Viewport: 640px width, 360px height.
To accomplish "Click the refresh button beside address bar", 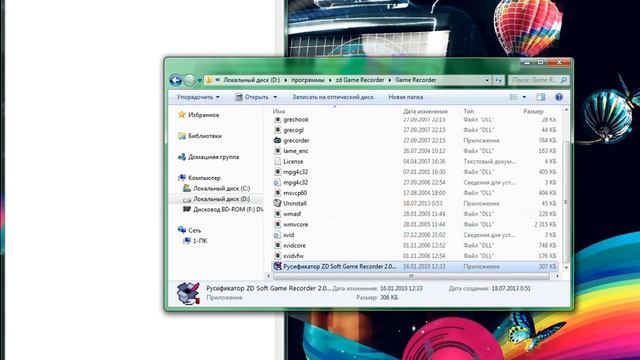I will click(498, 80).
